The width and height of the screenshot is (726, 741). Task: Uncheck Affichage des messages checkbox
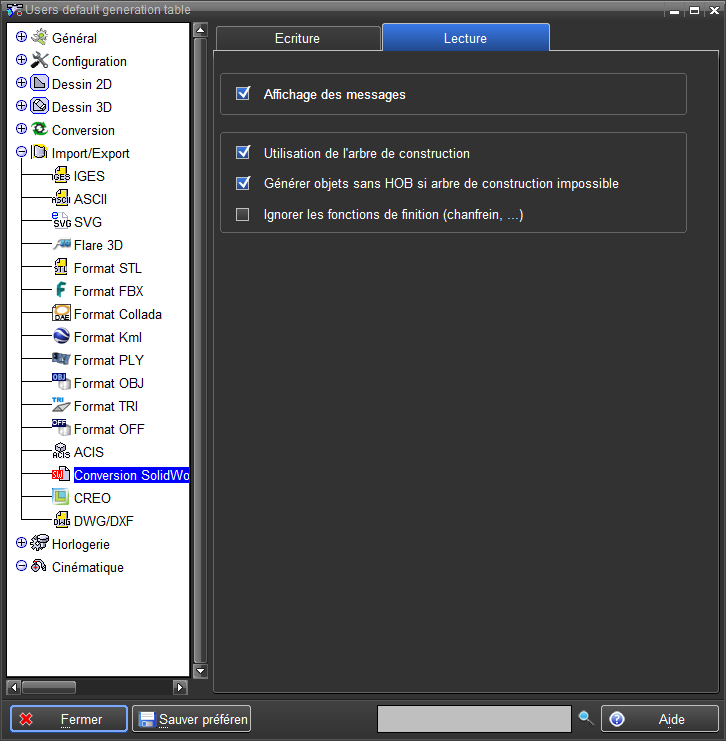(242, 94)
